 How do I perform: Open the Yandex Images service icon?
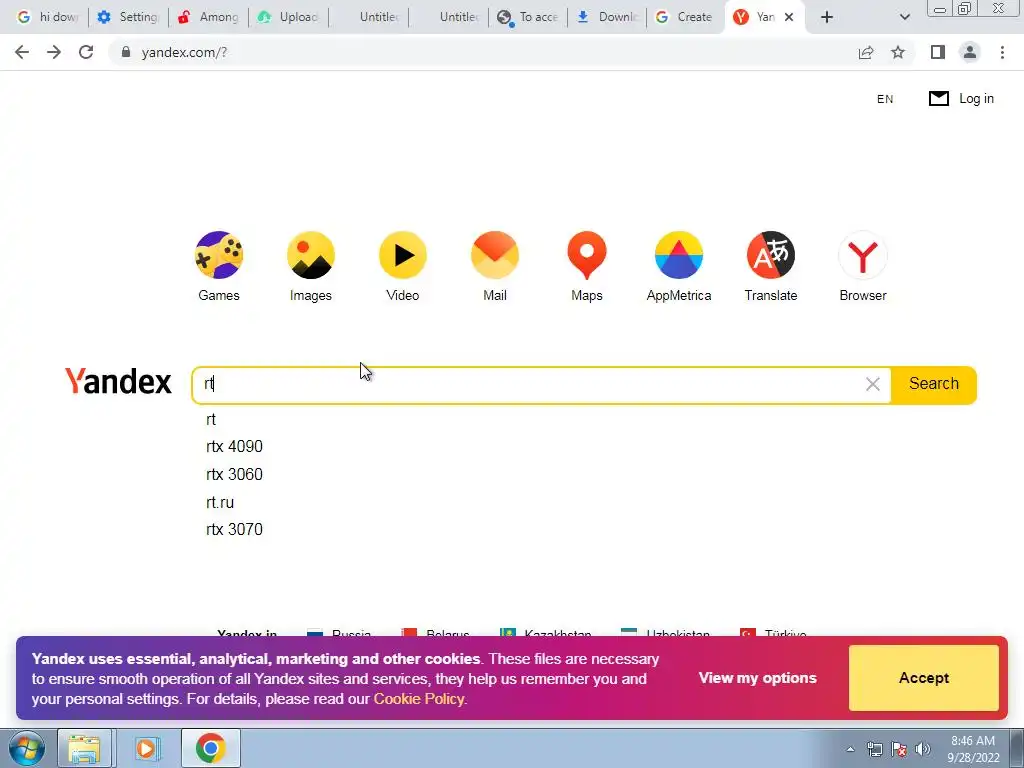[311, 255]
